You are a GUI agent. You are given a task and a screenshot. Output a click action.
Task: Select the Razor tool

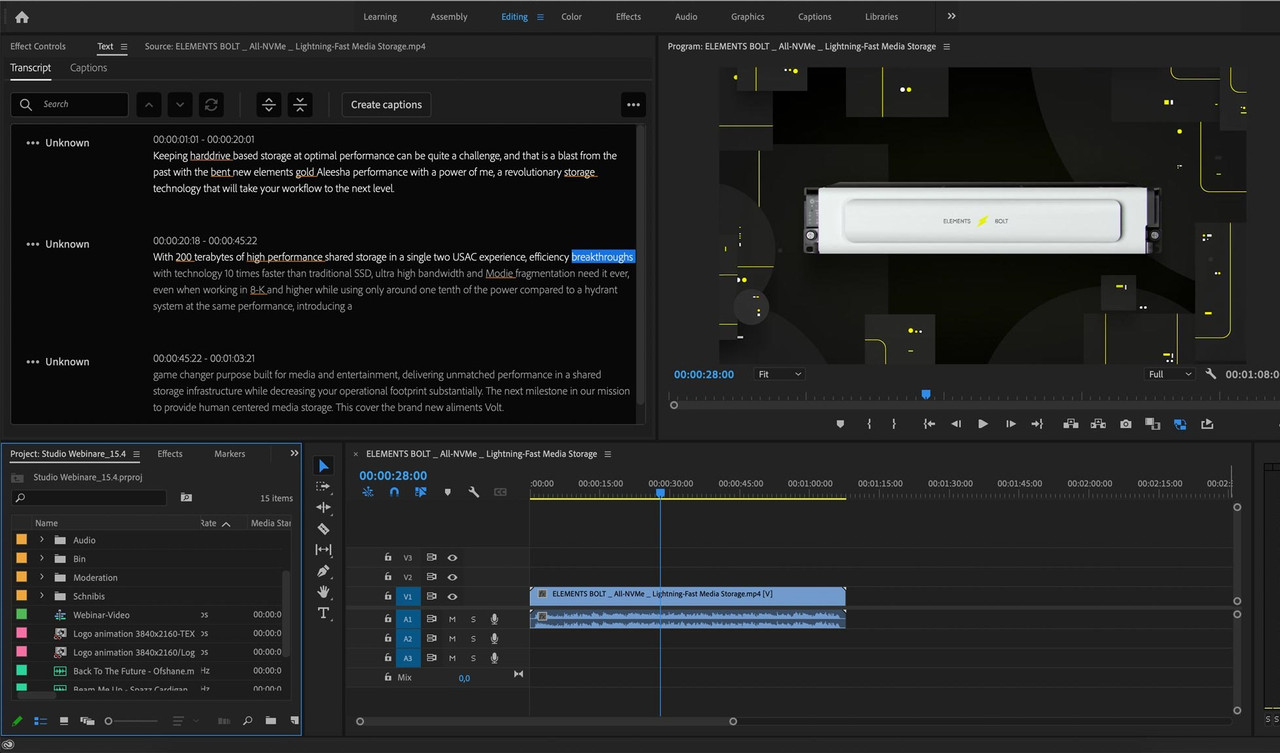click(x=323, y=528)
